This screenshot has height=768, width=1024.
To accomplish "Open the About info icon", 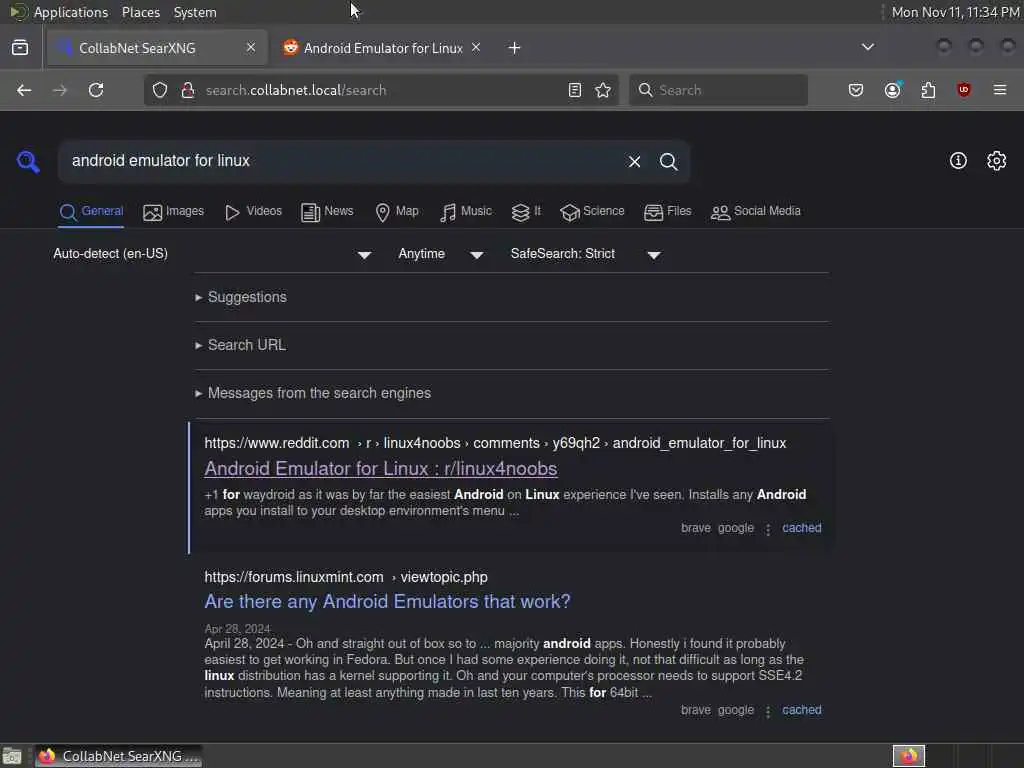I will click(958, 161).
